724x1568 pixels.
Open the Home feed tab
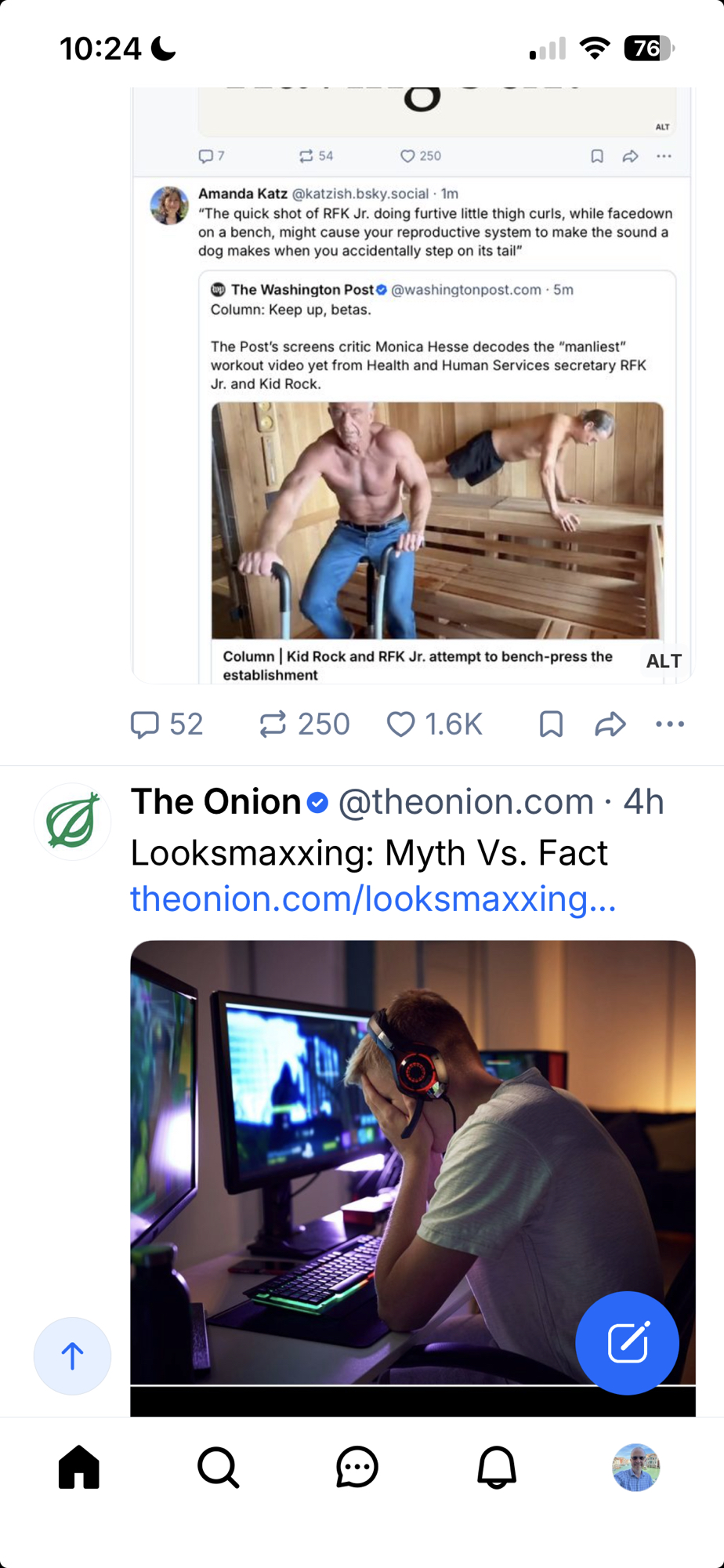pyautogui.click(x=79, y=1467)
